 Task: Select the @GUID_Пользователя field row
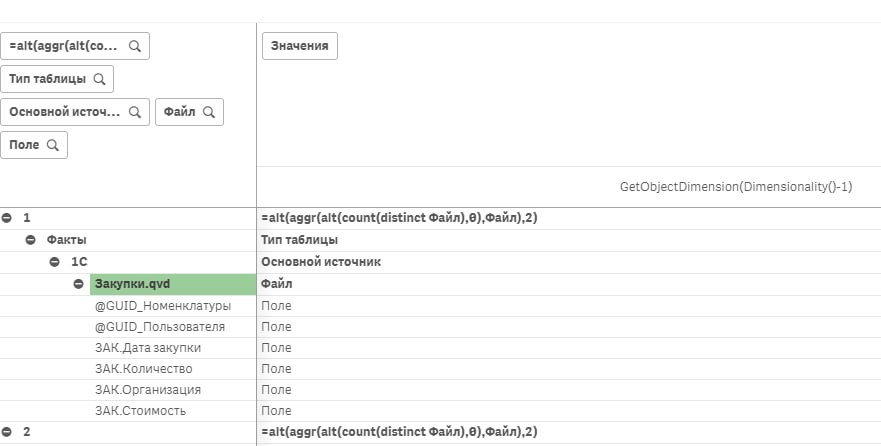tap(160, 327)
